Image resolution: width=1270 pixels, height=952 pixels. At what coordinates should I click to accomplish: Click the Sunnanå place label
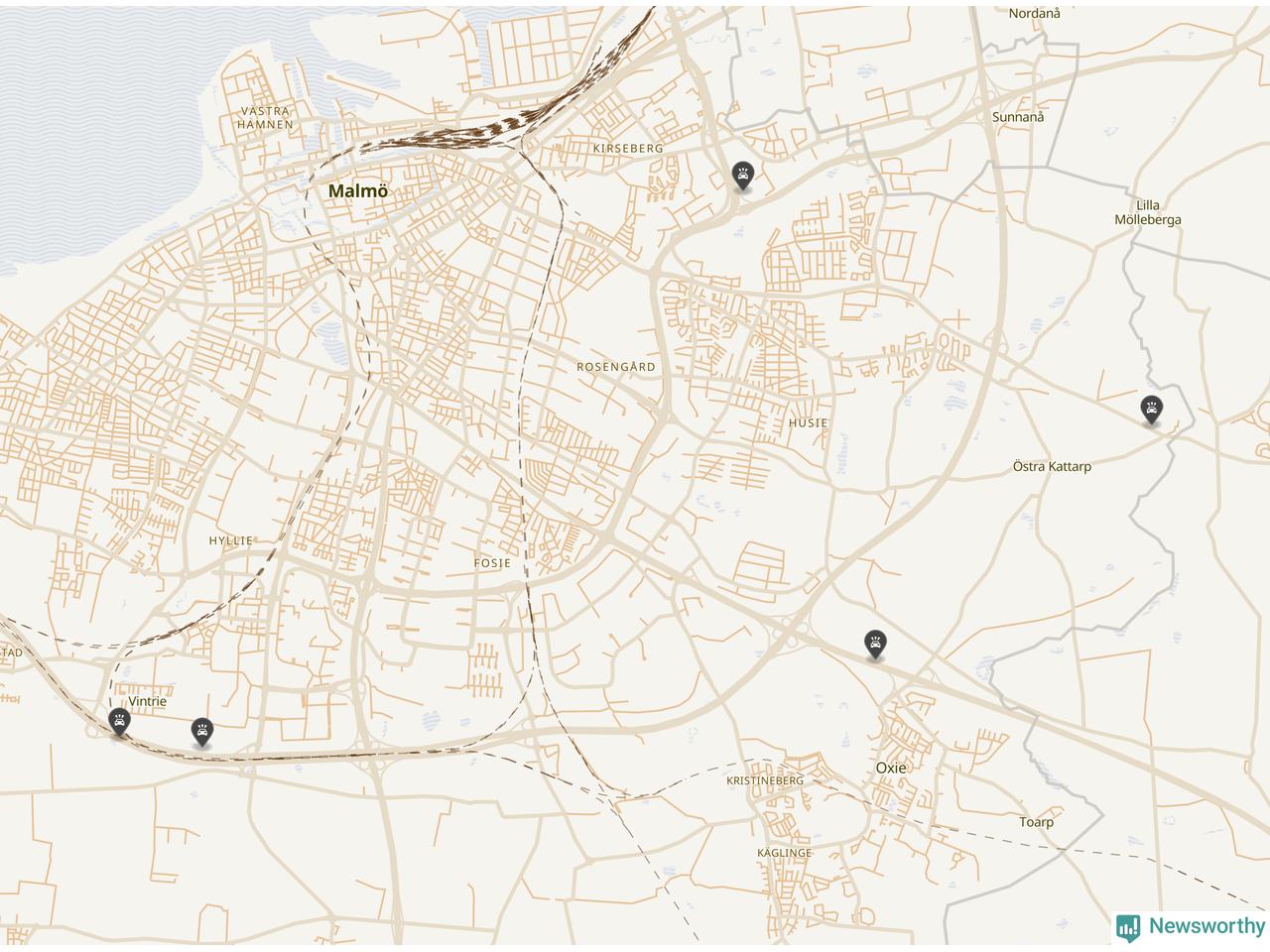pyautogui.click(x=1018, y=117)
